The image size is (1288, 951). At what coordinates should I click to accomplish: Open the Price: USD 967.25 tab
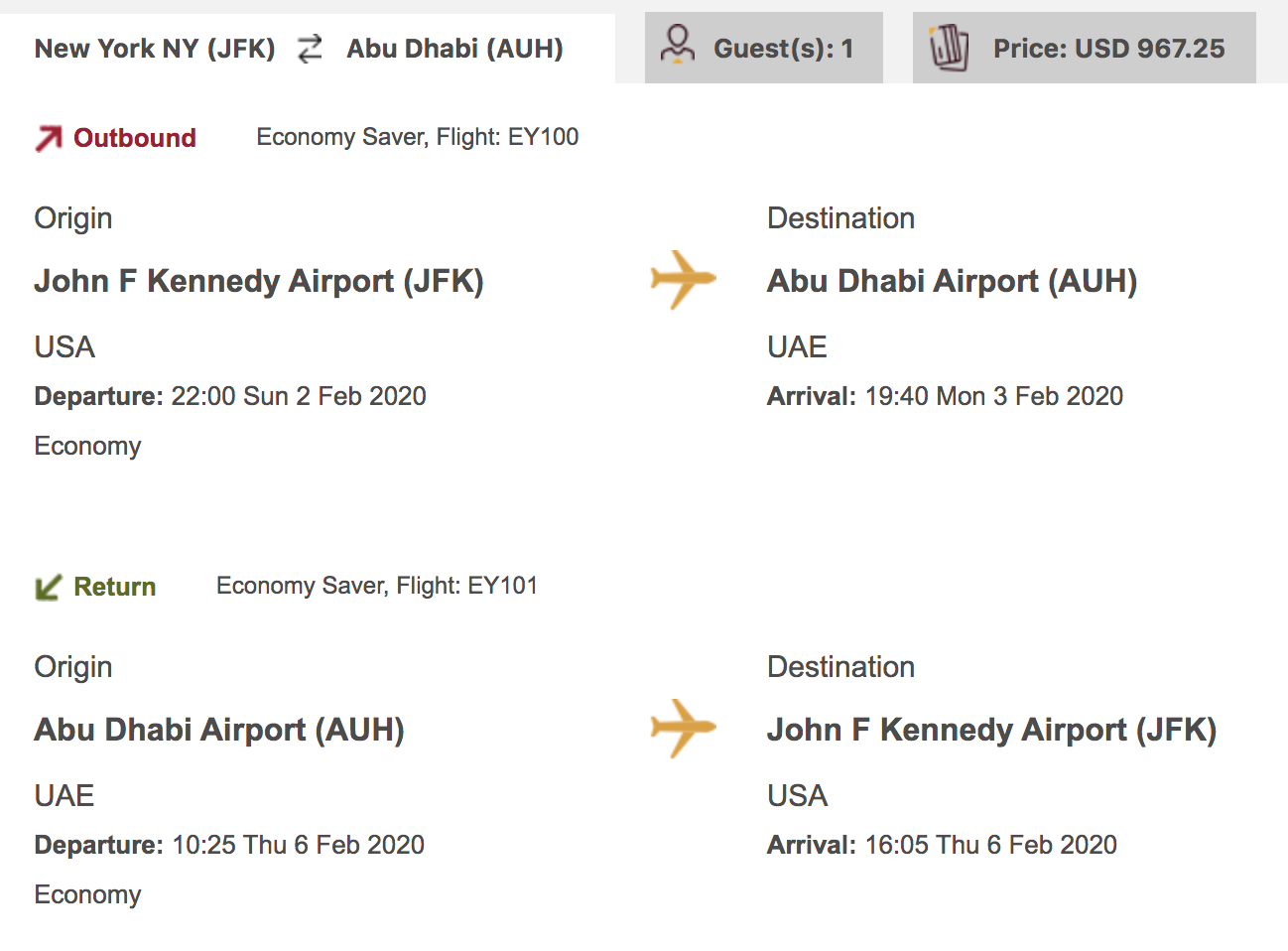[x=1085, y=48]
